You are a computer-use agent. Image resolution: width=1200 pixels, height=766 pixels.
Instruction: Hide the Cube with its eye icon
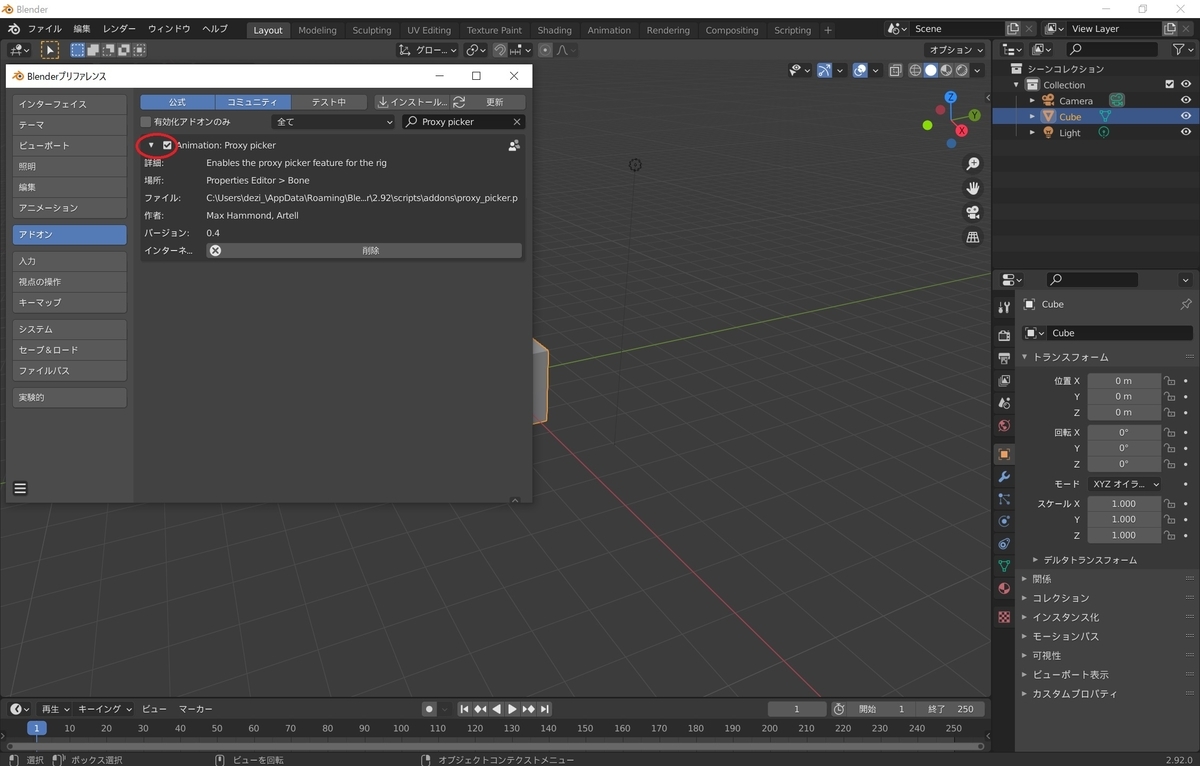[1186, 117]
